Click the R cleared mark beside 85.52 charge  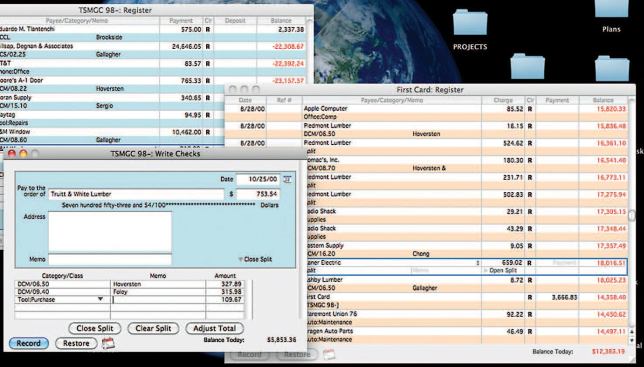(x=530, y=109)
